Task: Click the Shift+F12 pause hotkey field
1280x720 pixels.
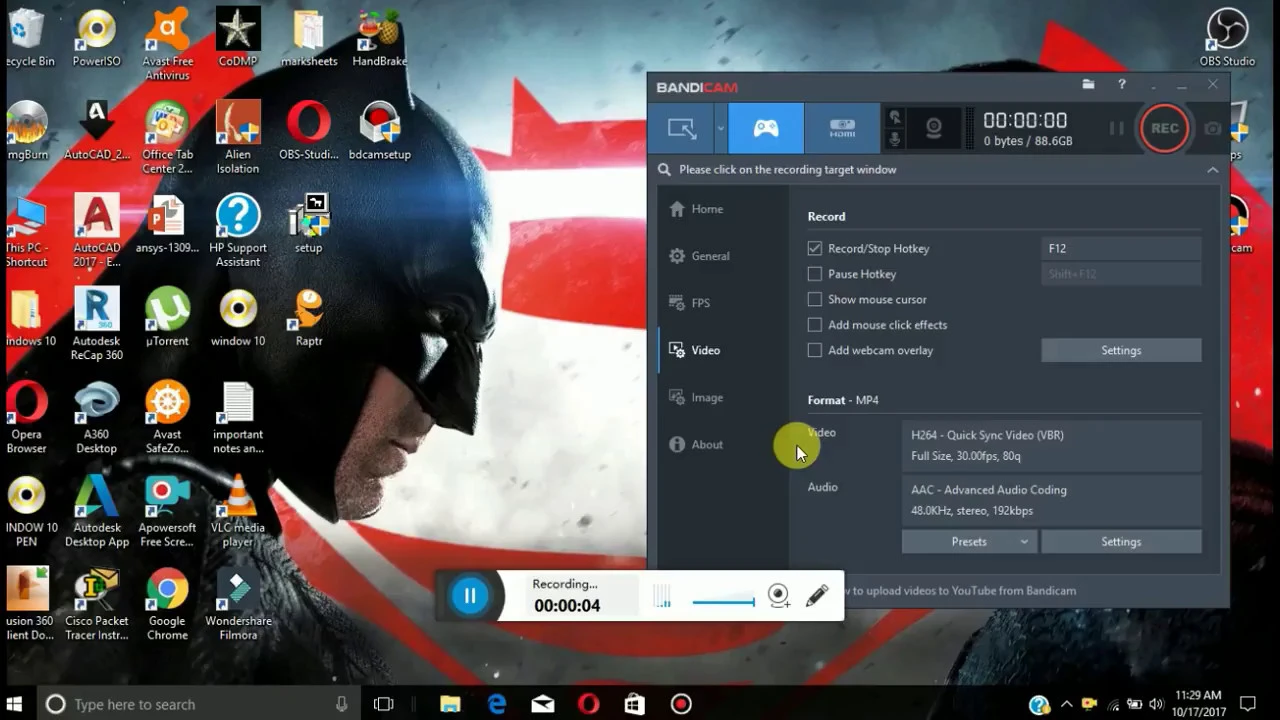Action: click(x=1121, y=274)
